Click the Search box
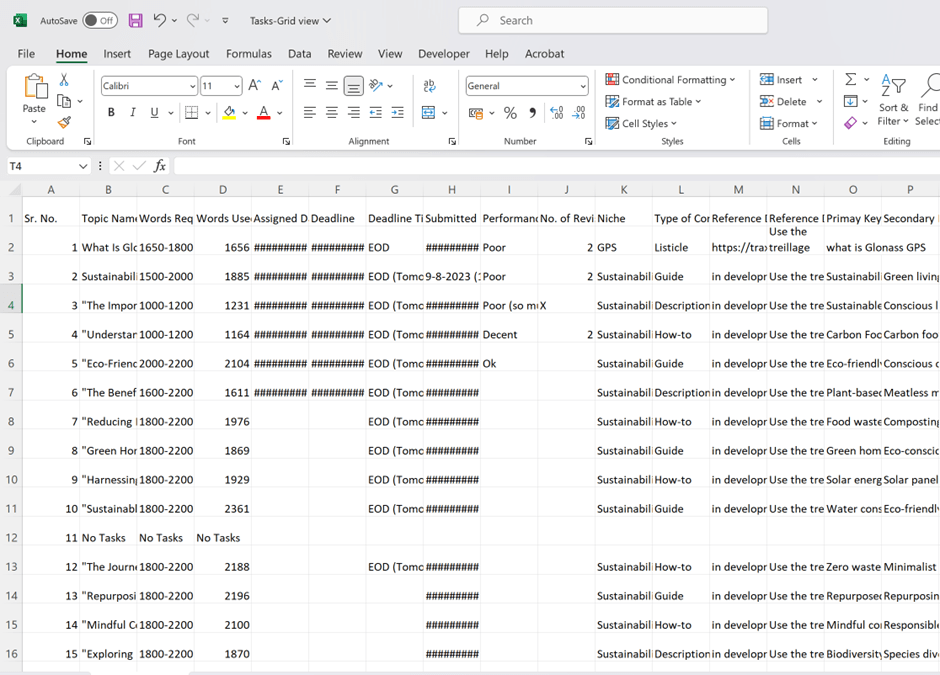 point(613,20)
